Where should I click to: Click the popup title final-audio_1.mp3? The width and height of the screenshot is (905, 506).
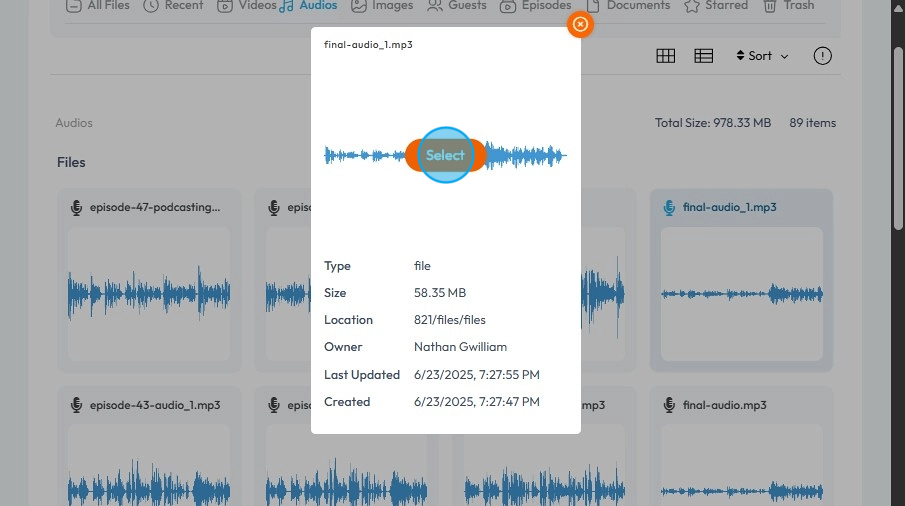tap(368, 44)
